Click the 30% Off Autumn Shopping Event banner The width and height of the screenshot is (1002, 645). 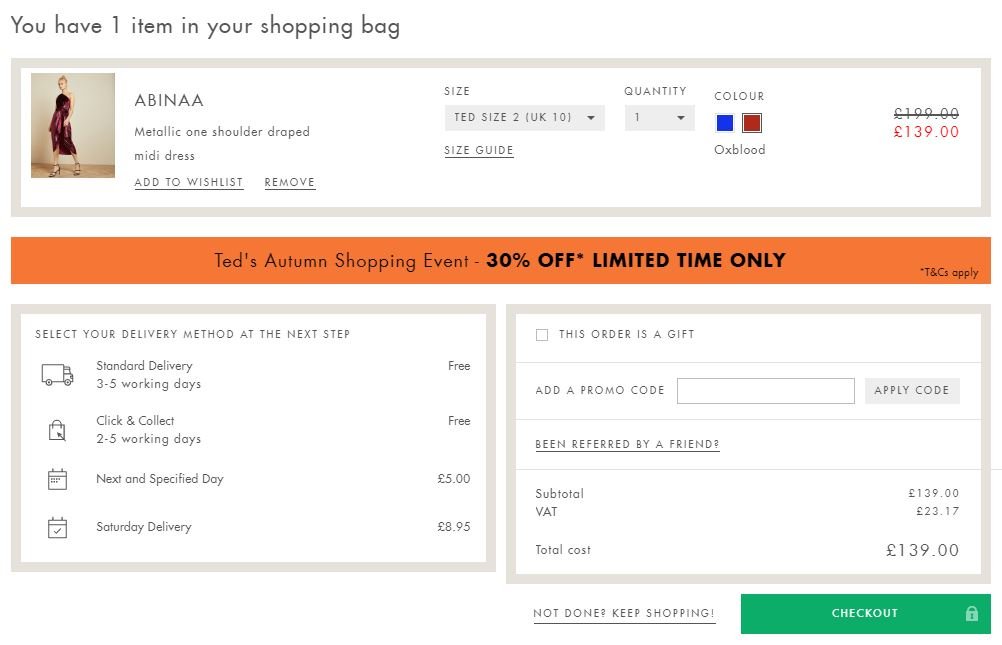tap(500, 261)
